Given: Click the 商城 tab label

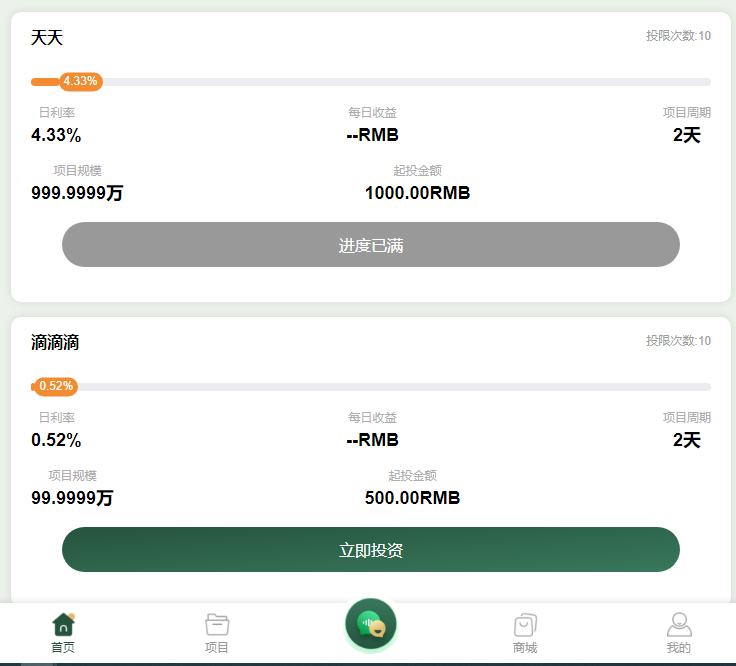Looking at the screenshot, I should pyautogui.click(x=525, y=648).
